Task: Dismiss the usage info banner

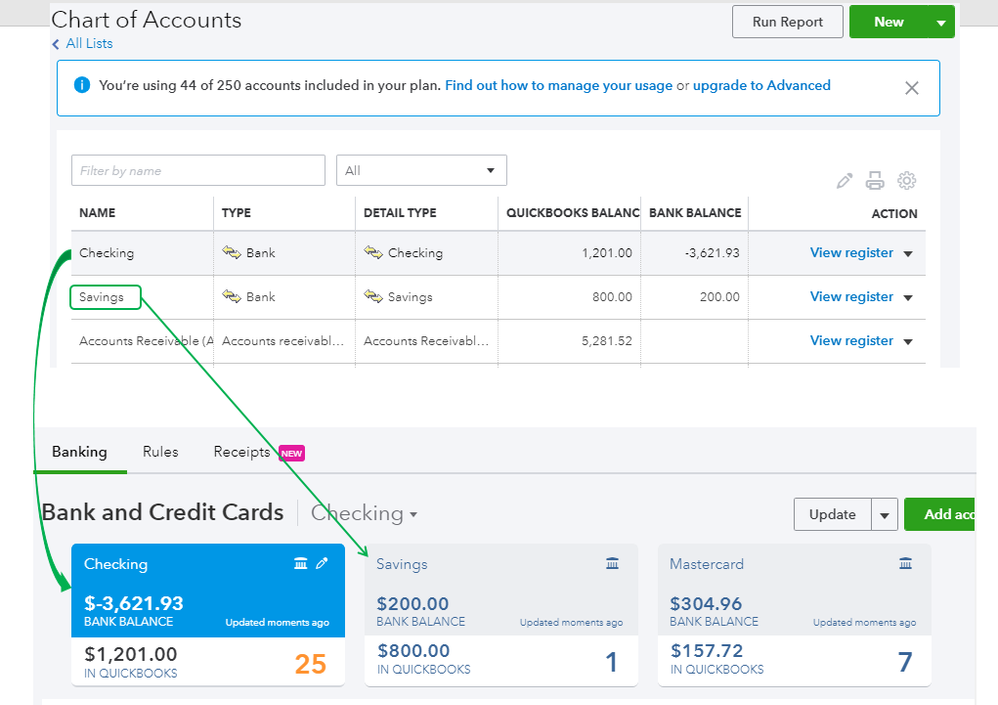Action: click(911, 88)
